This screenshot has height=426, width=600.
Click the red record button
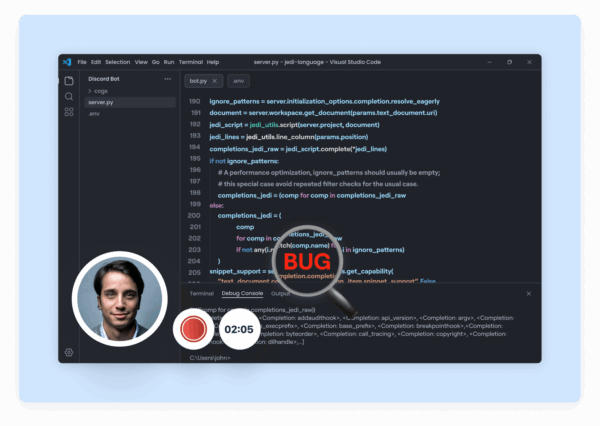point(191,328)
